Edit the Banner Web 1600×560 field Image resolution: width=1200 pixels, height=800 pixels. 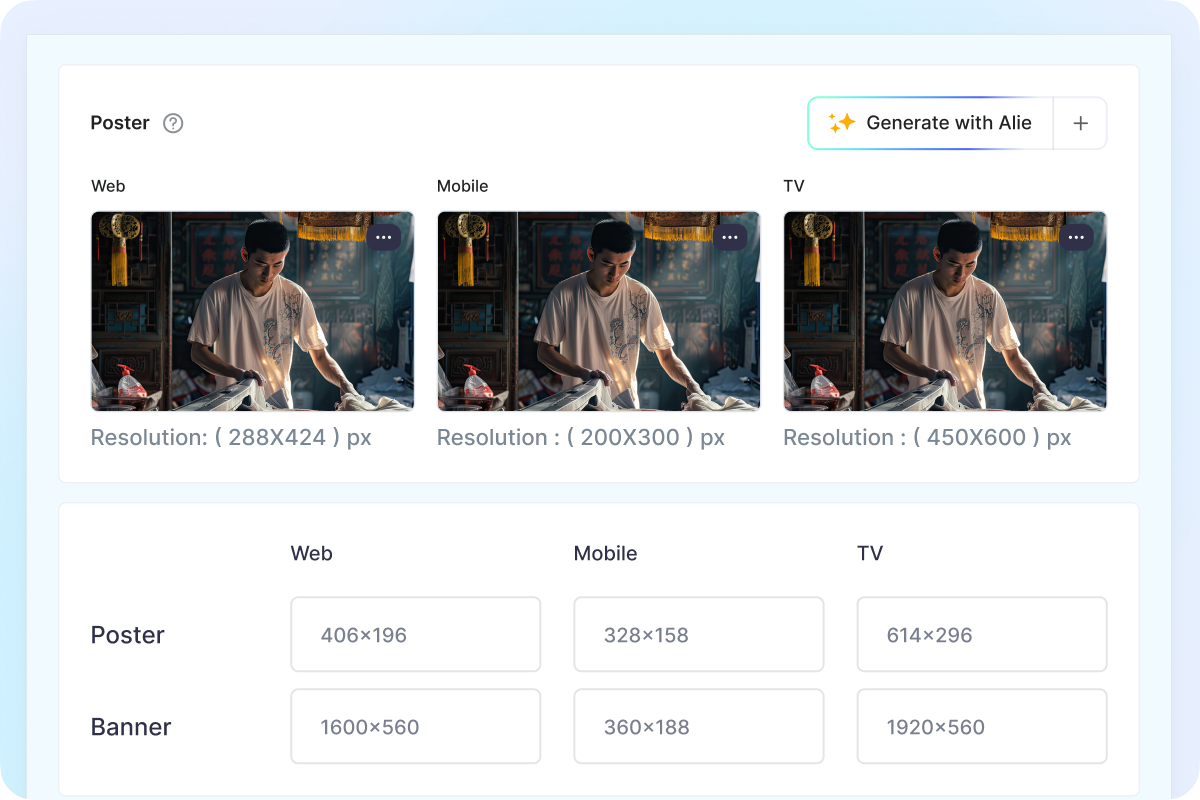415,726
